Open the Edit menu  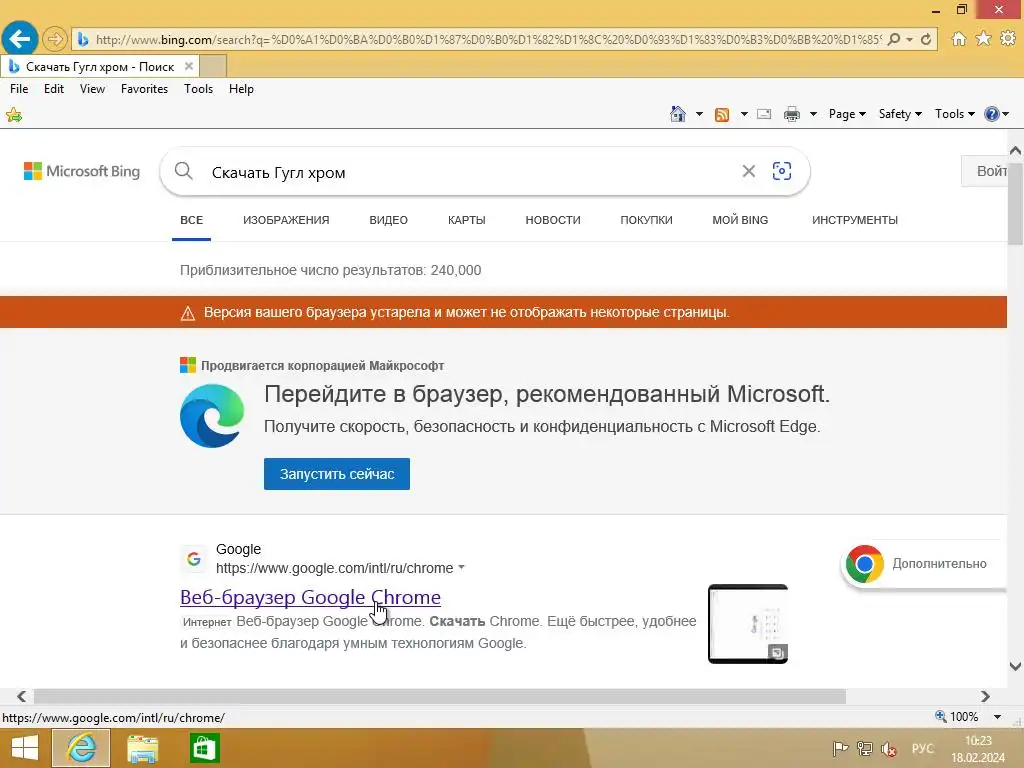[54, 89]
